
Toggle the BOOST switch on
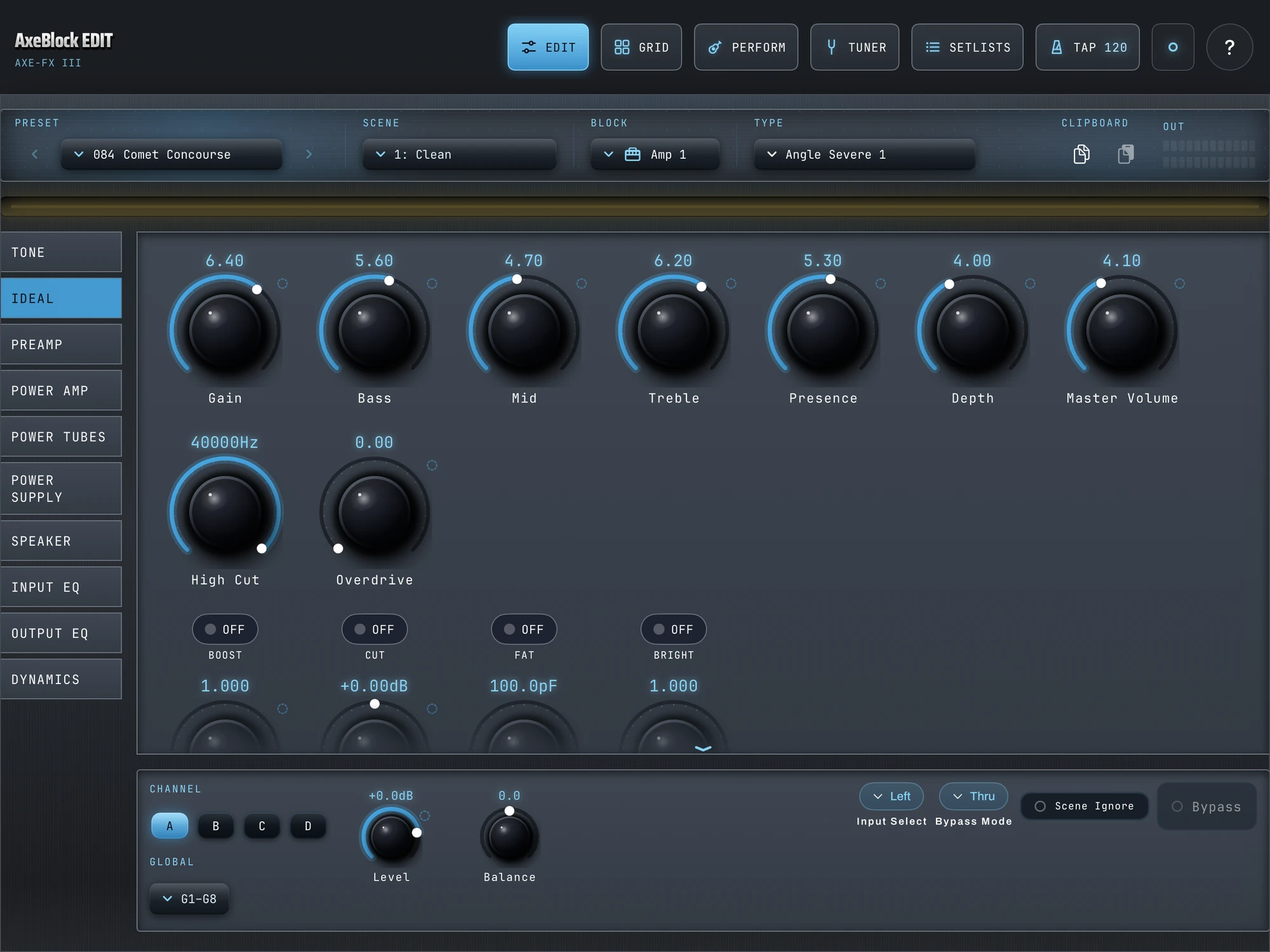pos(225,629)
